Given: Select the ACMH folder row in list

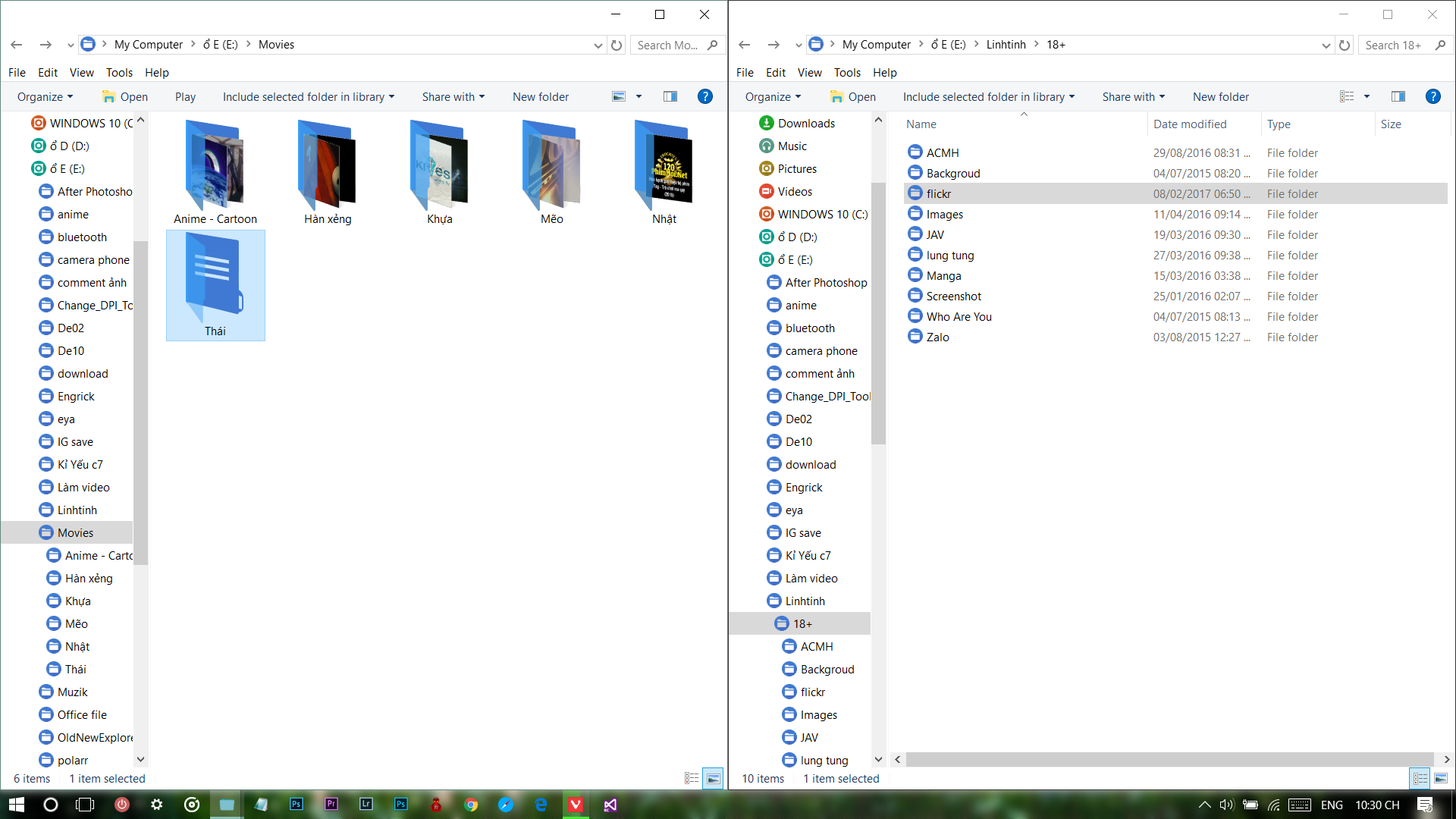Looking at the screenshot, I should (1175, 152).
